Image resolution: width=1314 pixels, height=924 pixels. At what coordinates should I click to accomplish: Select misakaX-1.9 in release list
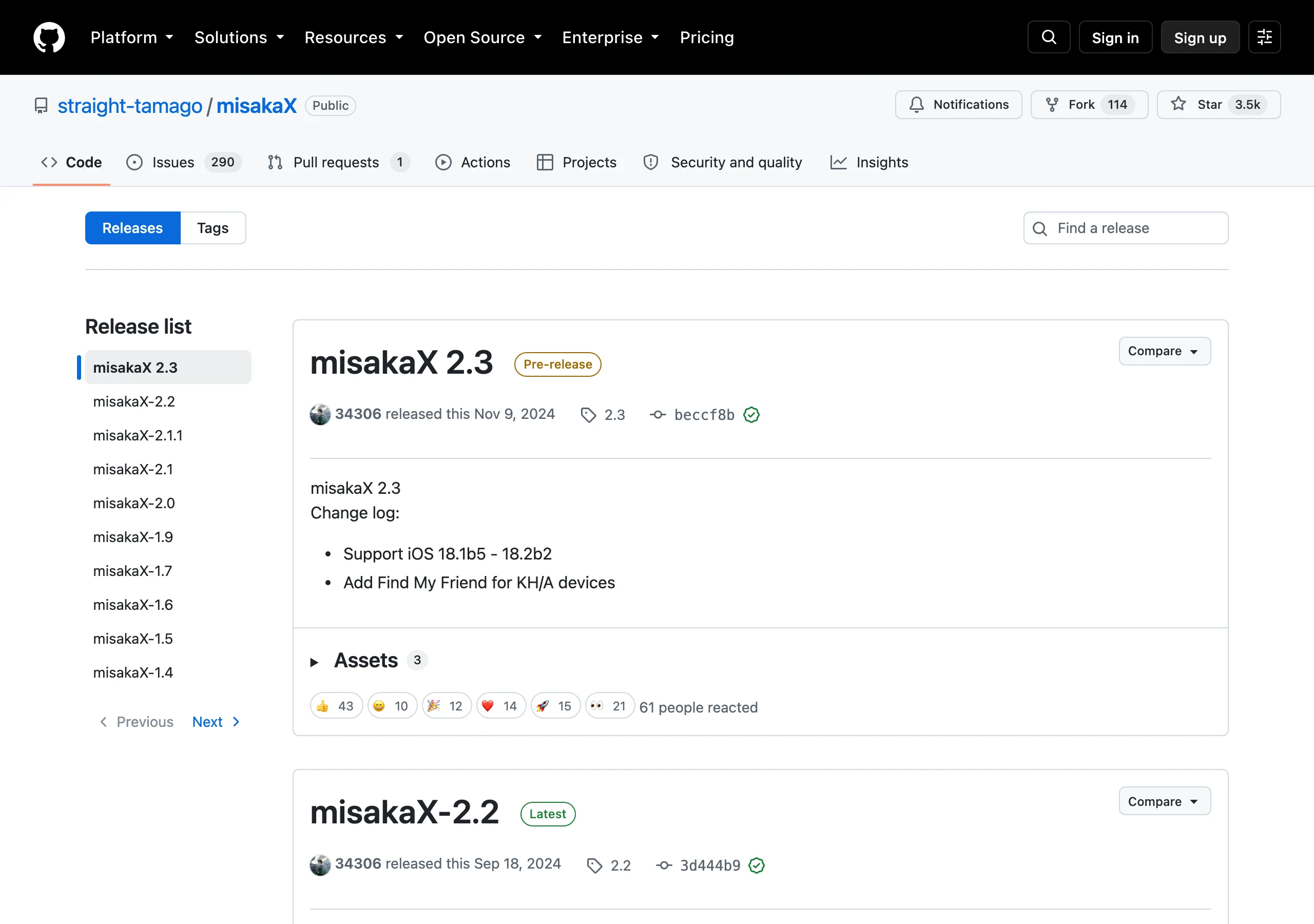coord(168,536)
